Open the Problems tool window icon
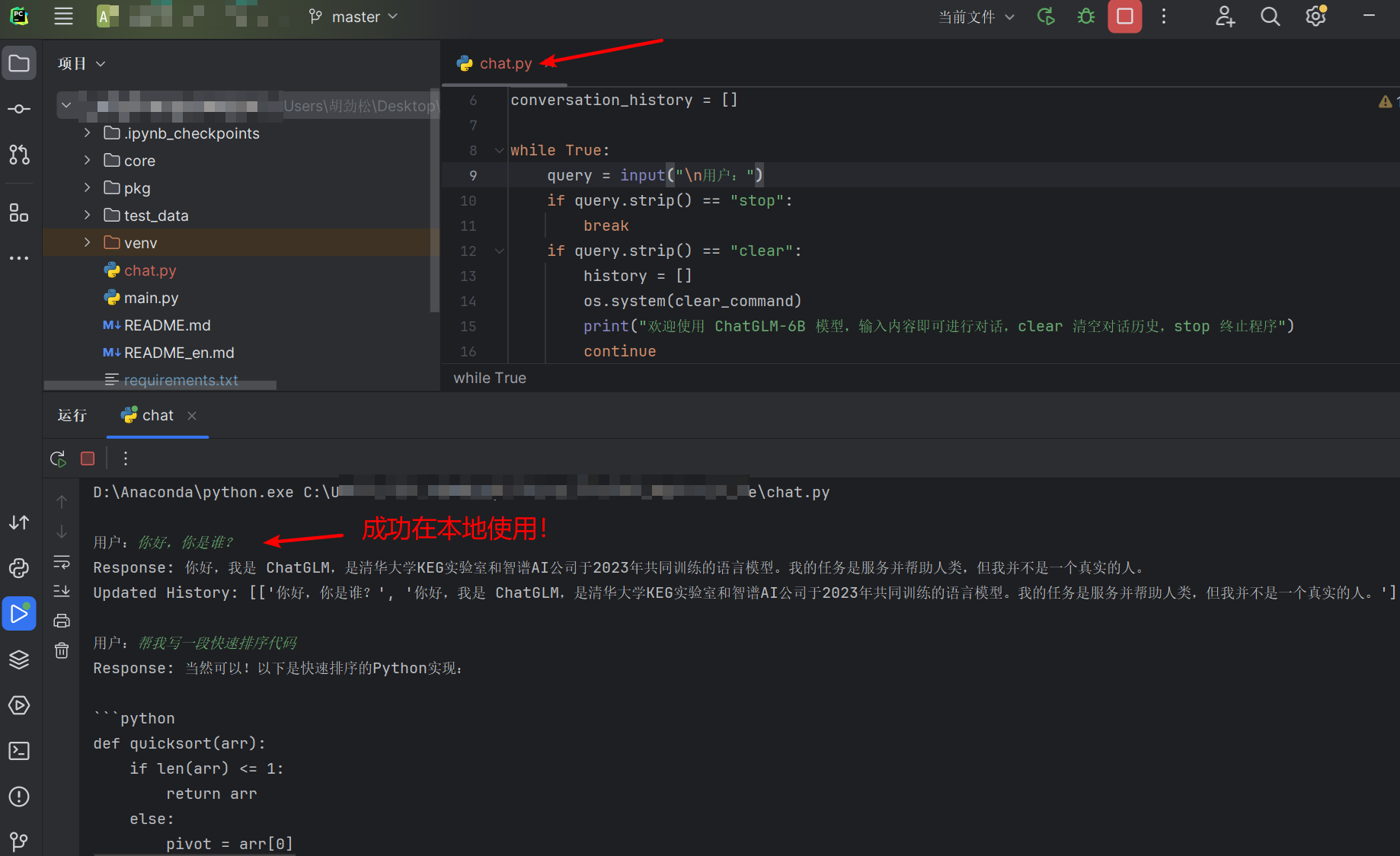 click(19, 797)
